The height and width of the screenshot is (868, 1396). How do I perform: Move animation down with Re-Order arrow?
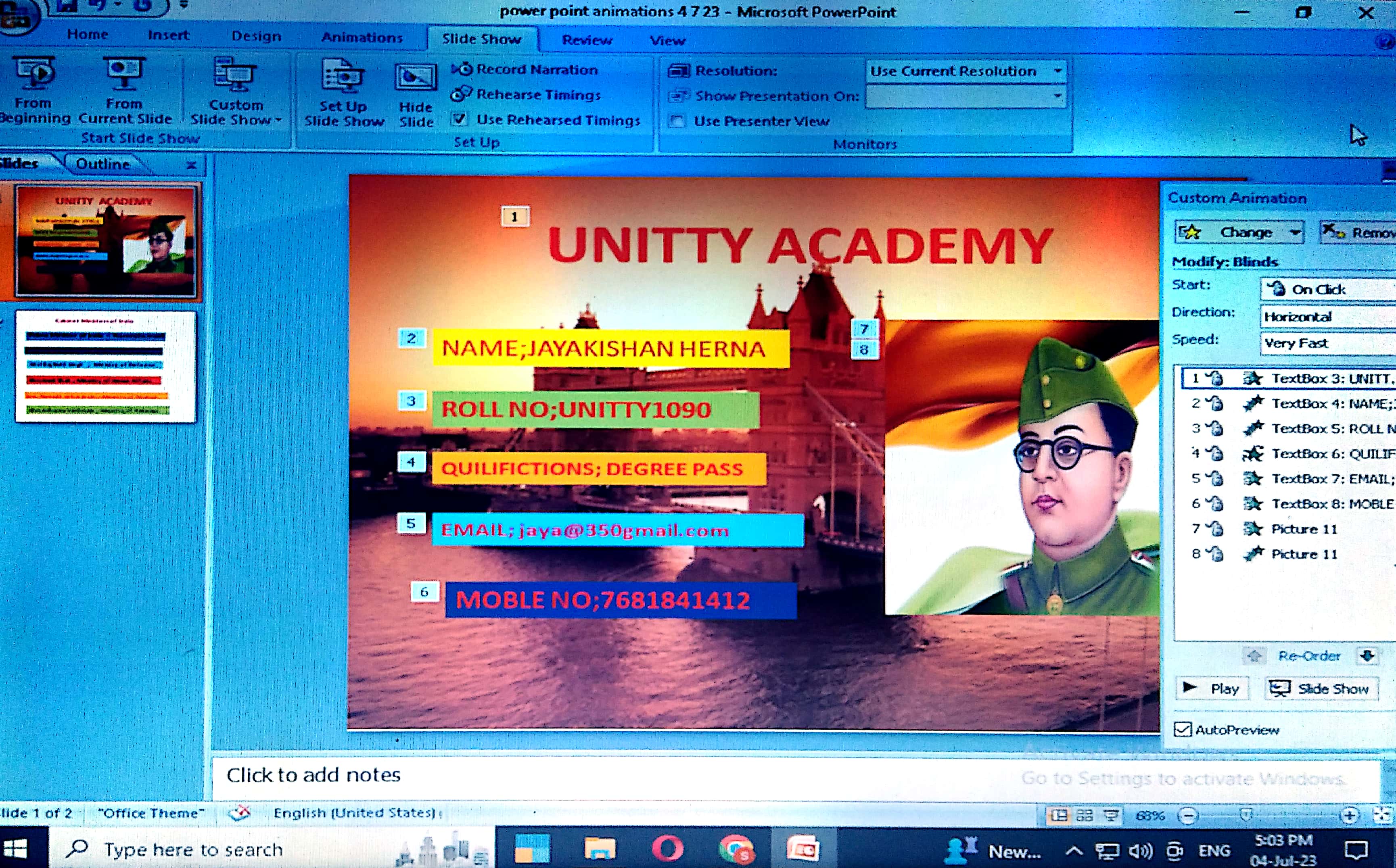tap(1367, 655)
